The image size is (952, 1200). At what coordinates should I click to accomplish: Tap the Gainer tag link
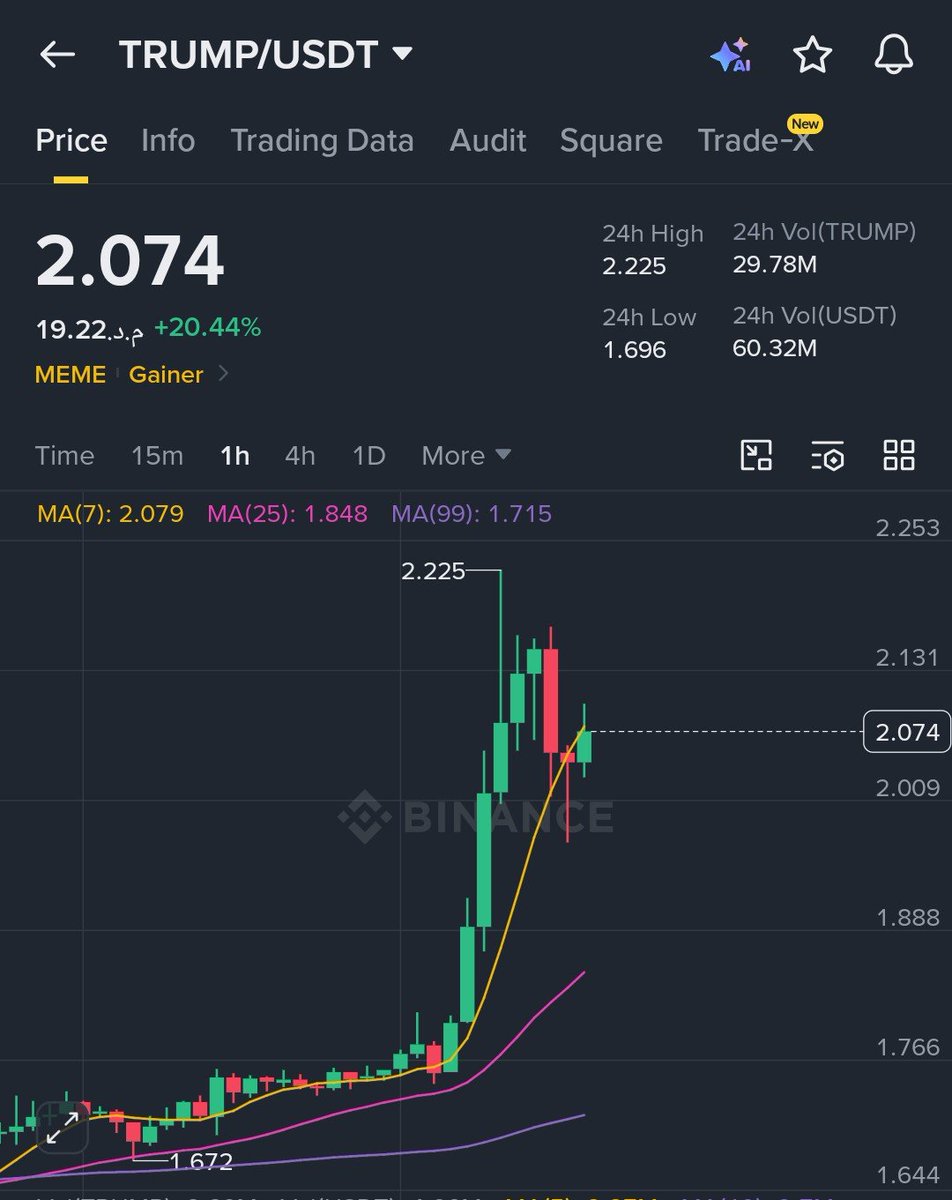coord(166,375)
